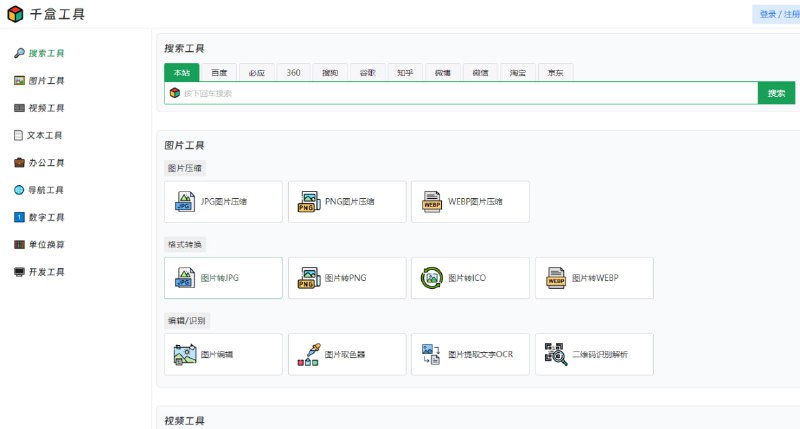
Task: Open 单位换算 text in the sidebar
Action: click(46, 244)
